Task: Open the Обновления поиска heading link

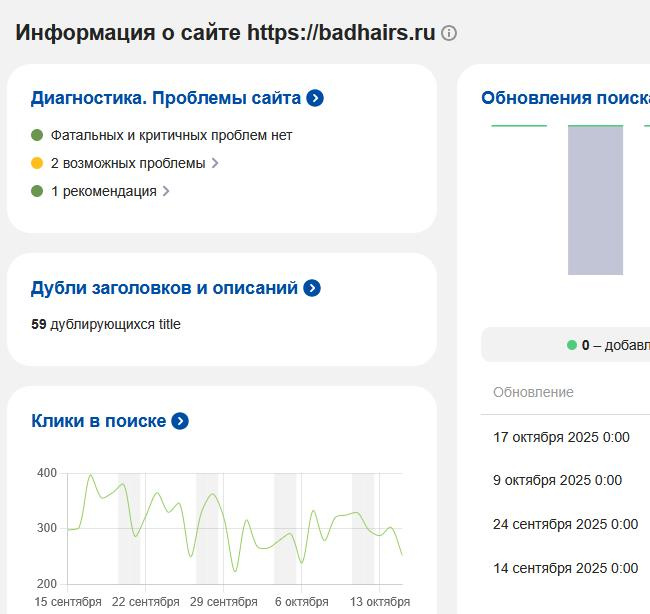Action: tap(565, 98)
